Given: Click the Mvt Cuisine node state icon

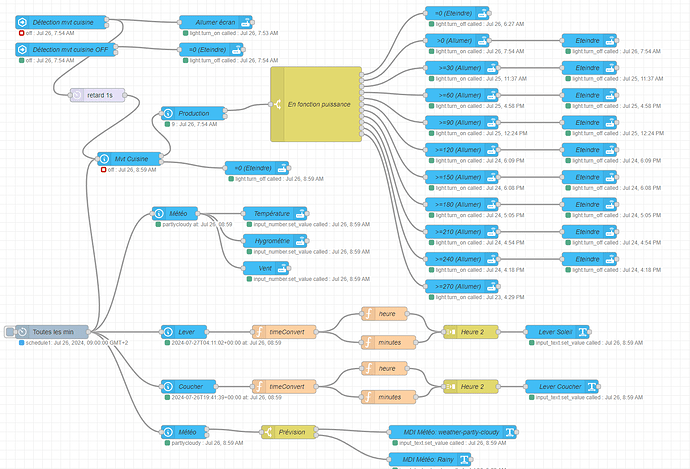Looking at the screenshot, I should tap(104, 159).
